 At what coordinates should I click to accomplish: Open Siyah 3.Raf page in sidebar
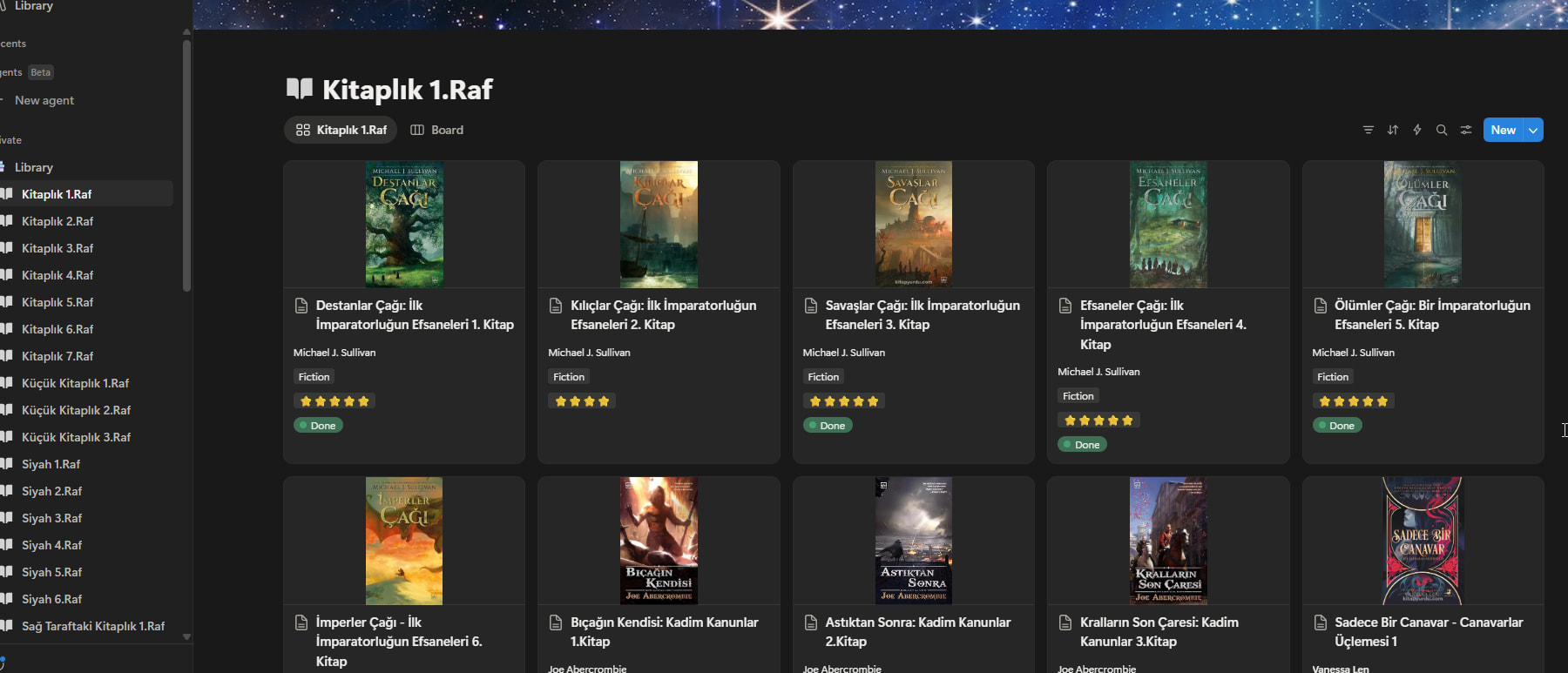[x=52, y=518]
